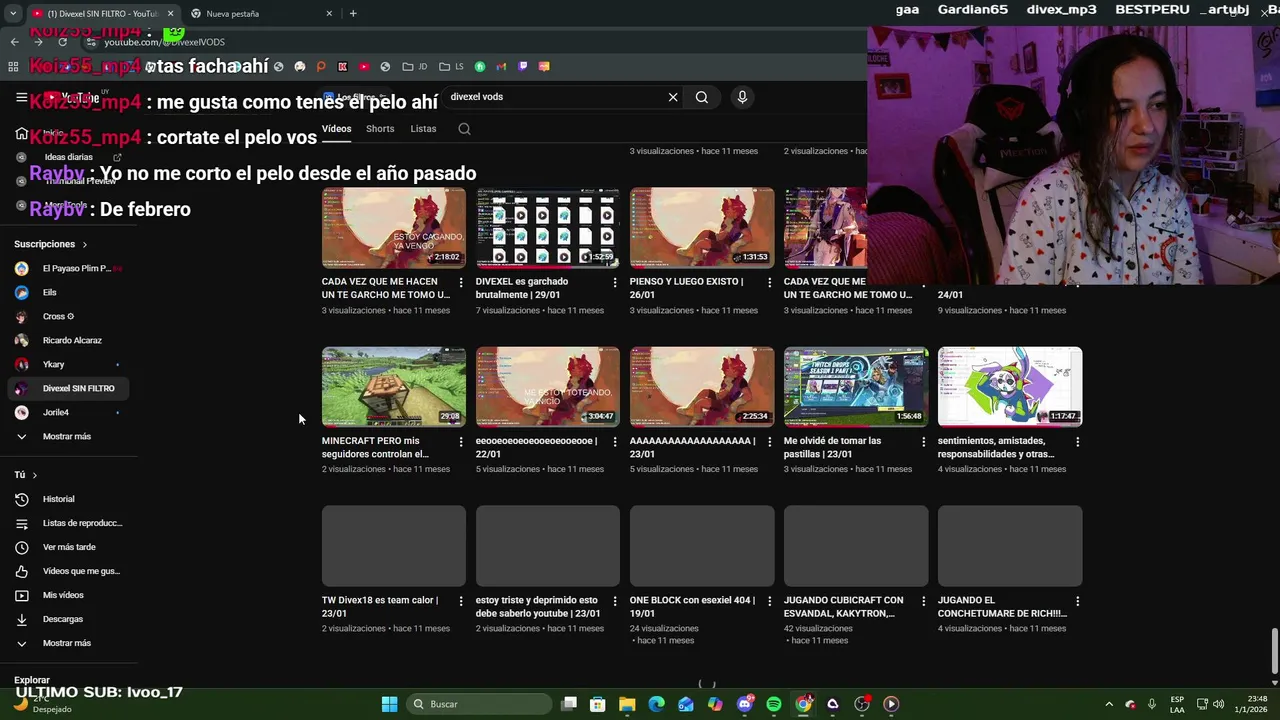Reload the page
The width and height of the screenshot is (1280, 720).
click(x=62, y=42)
